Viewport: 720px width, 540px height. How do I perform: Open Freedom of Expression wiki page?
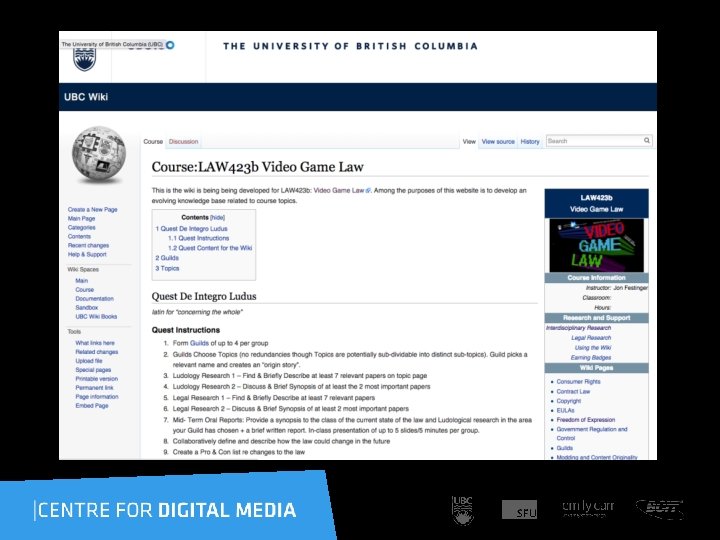(585, 420)
